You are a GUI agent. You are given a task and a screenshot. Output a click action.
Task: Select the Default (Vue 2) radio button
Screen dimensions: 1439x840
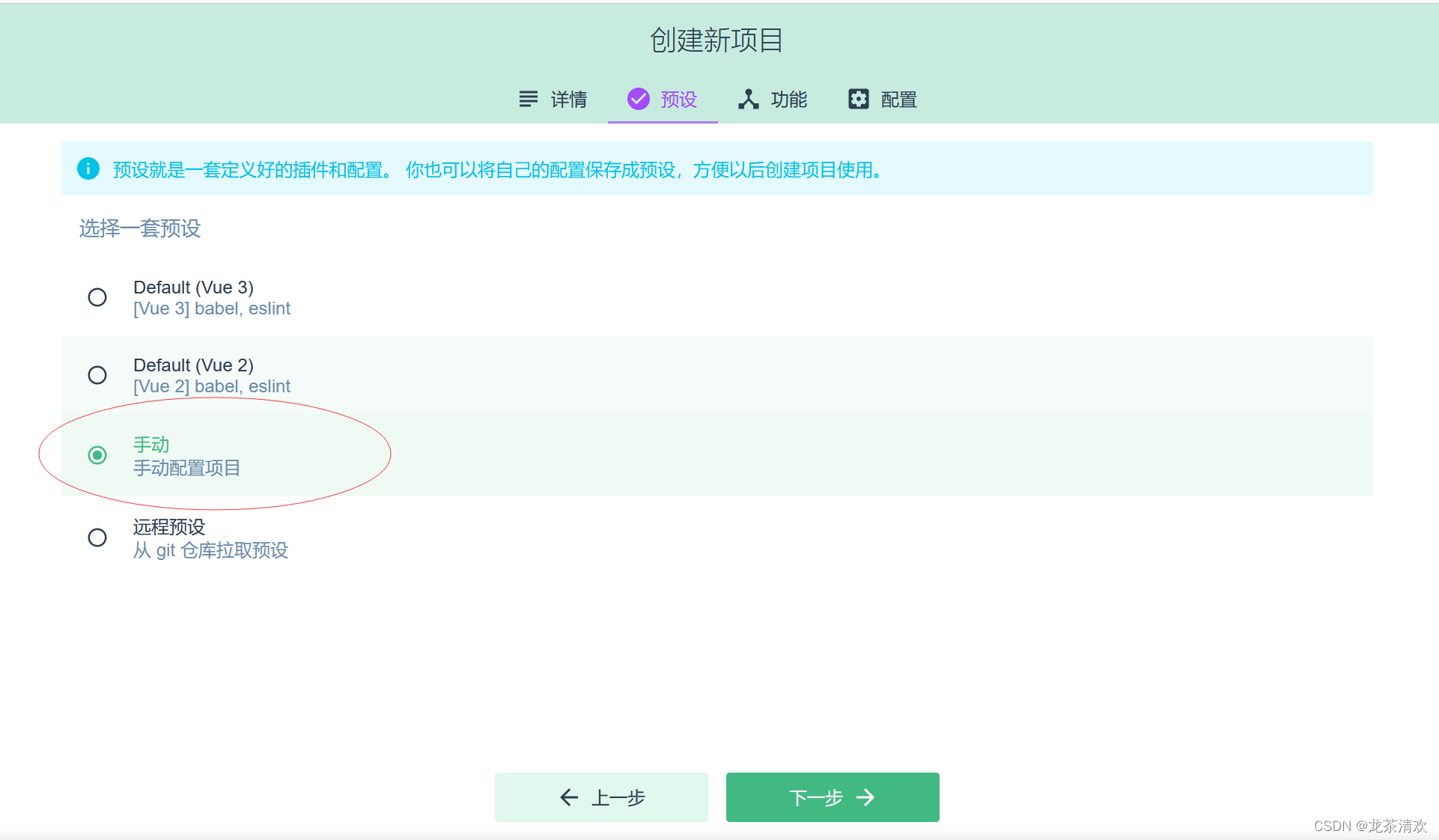click(97, 375)
